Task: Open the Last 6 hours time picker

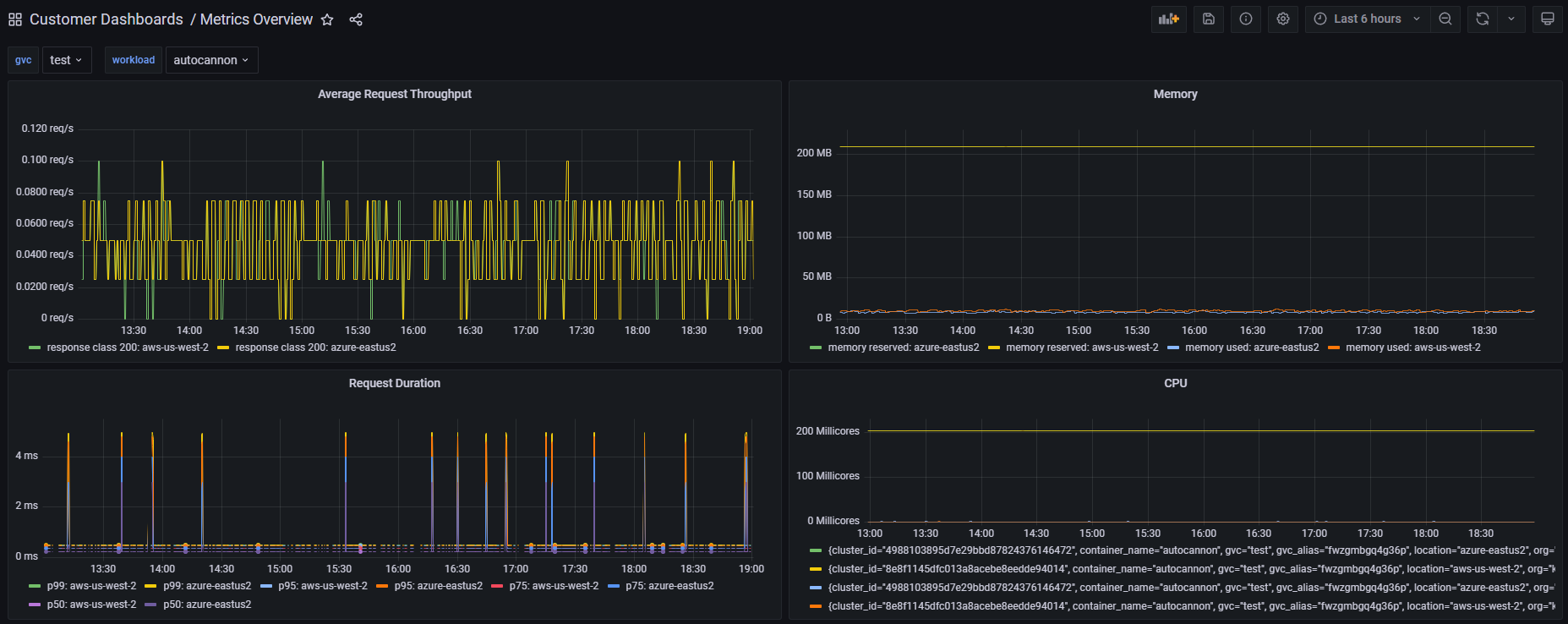Action: 1367,19
